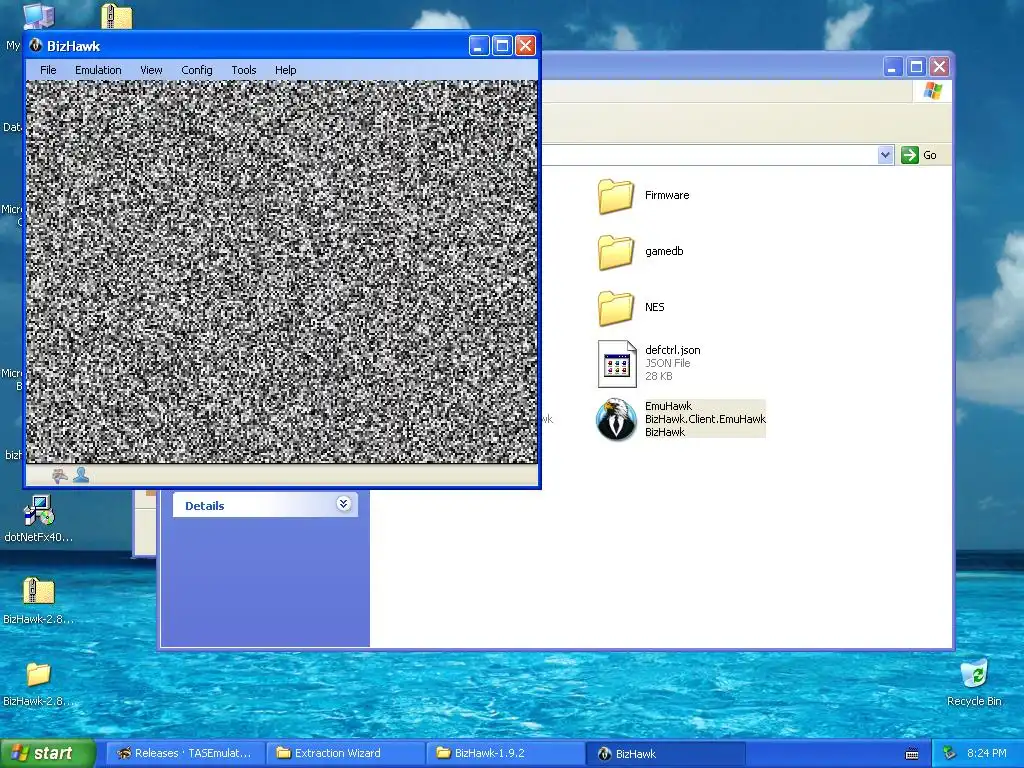Select the EmuHawk eagle application icon
Viewport: 1024px width, 768px height.
tap(616, 419)
